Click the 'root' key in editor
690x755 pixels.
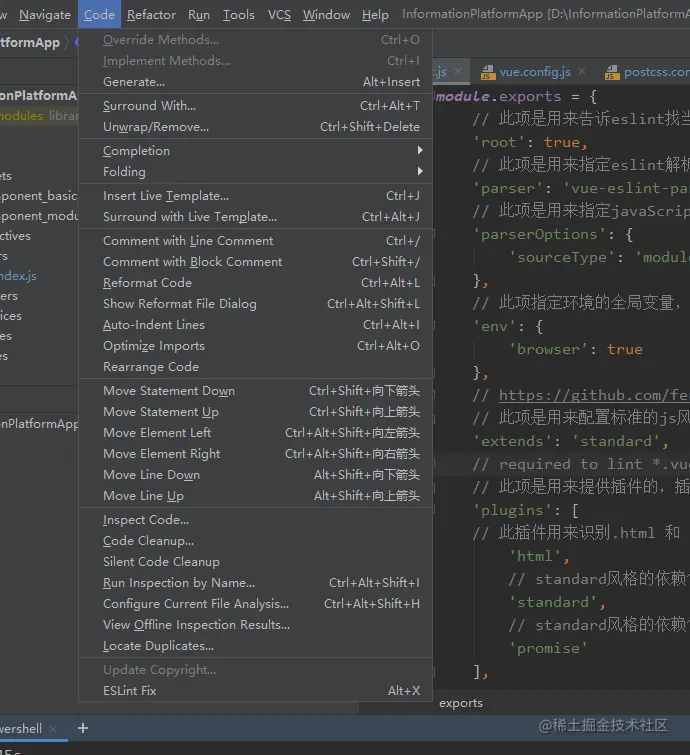tap(499, 143)
